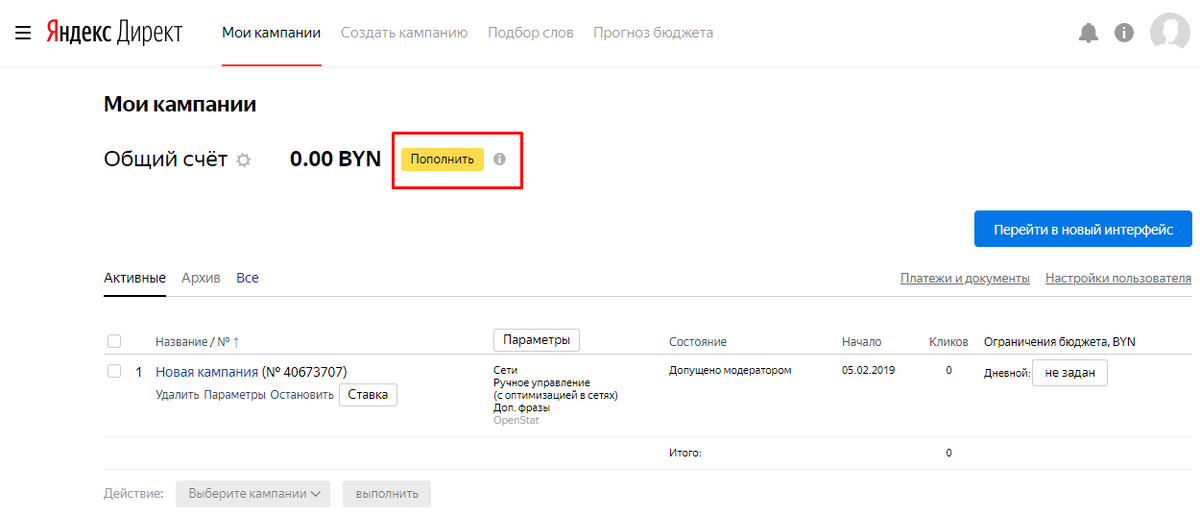Screen dimensions: 1200x517
Task: Click info icon next to Пополнить
Action: 500,159
